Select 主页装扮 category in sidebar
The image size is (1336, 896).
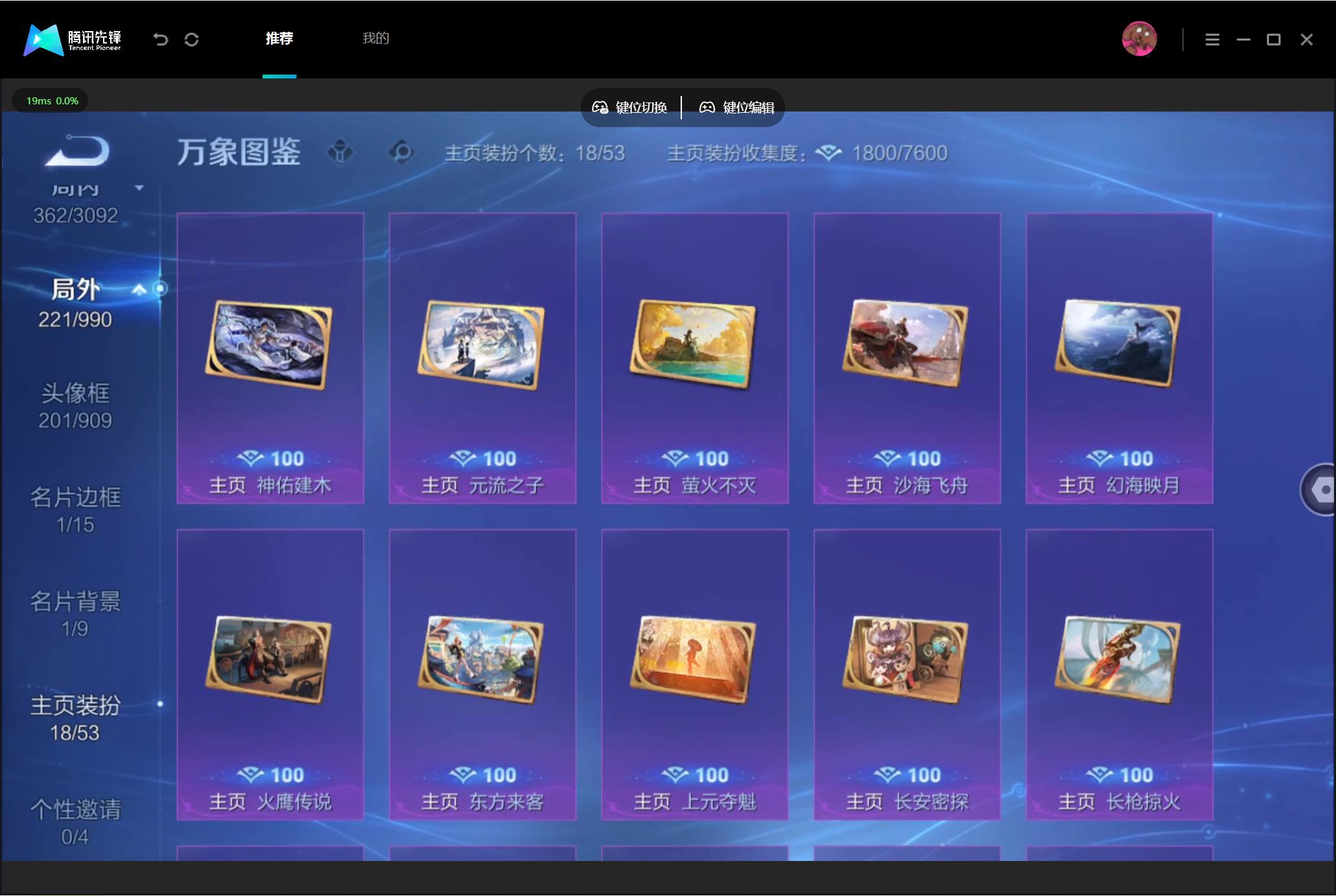pyautogui.click(x=75, y=718)
